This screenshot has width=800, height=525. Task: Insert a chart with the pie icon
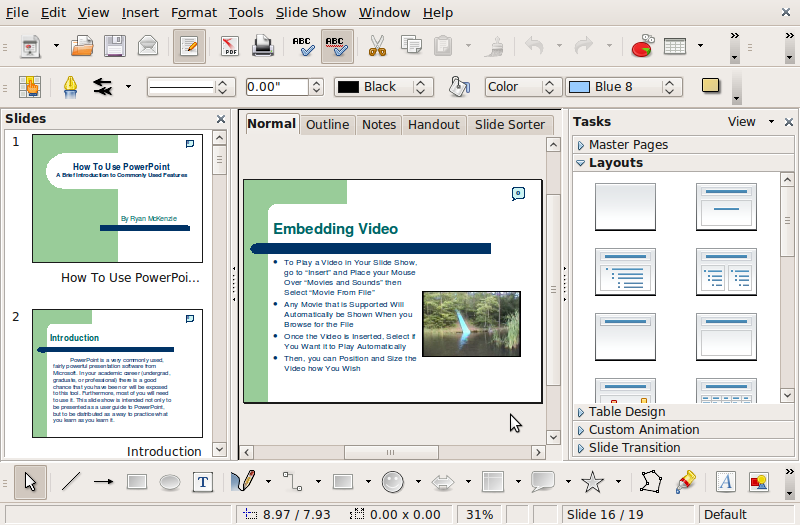643,46
